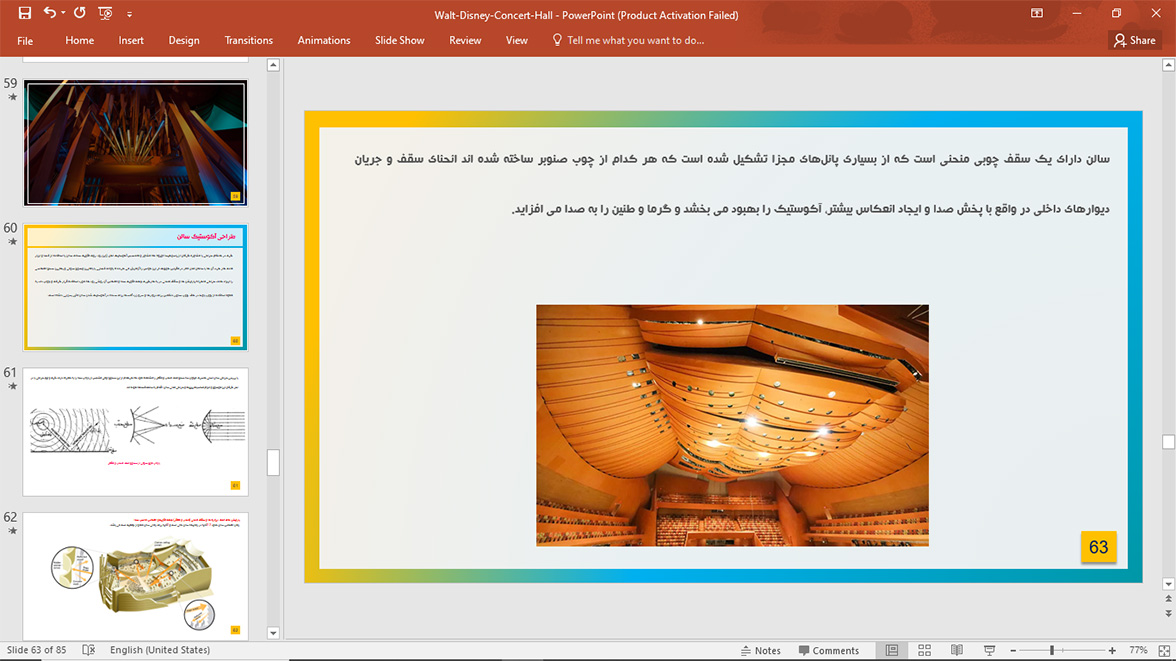Image resolution: width=1176 pixels, height=661 pixels.
Task: Click the zoom out minus button
Action: click(x=1013, y=650)
